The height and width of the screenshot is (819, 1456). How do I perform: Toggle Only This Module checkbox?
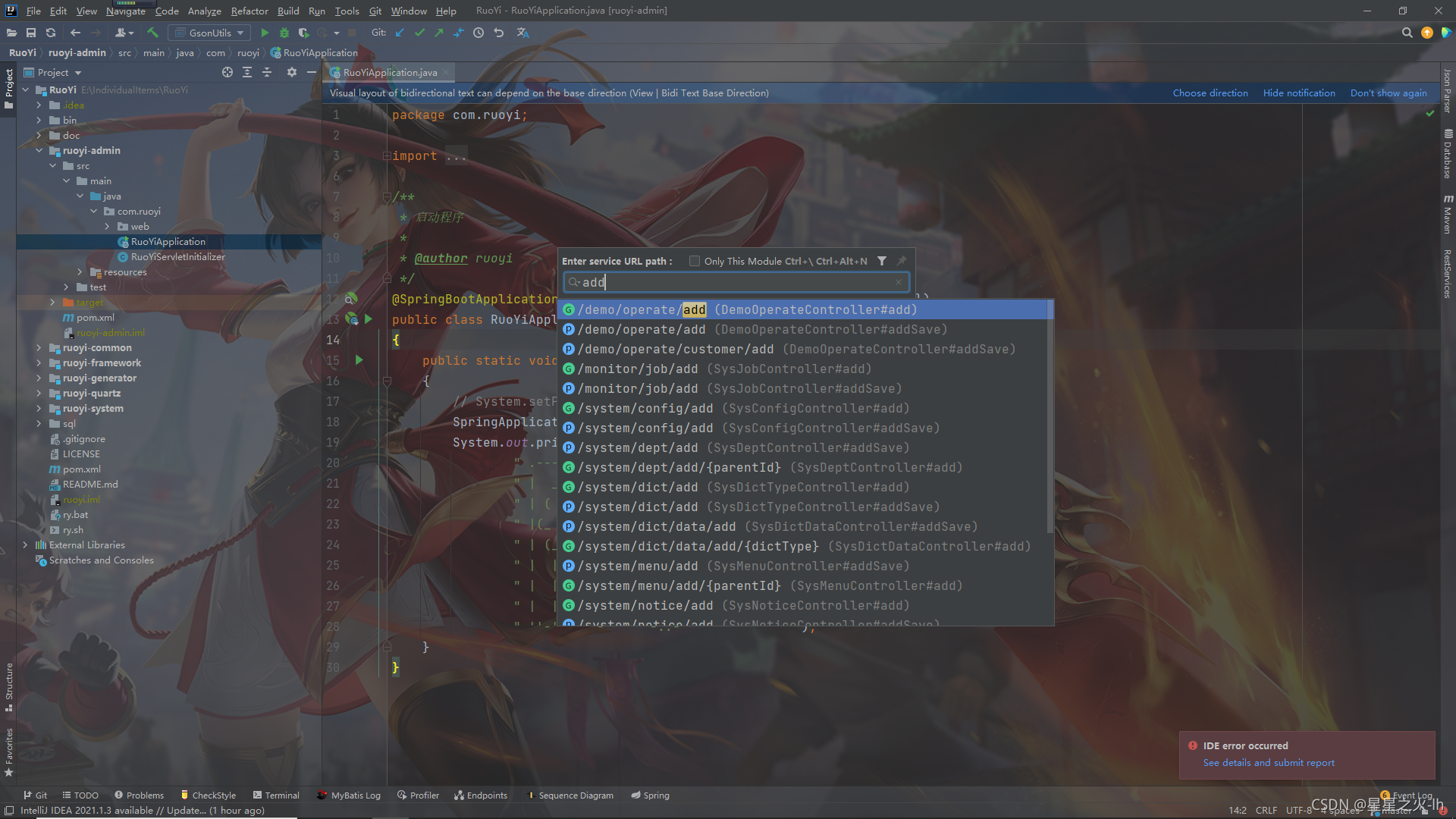pos(694,261)
